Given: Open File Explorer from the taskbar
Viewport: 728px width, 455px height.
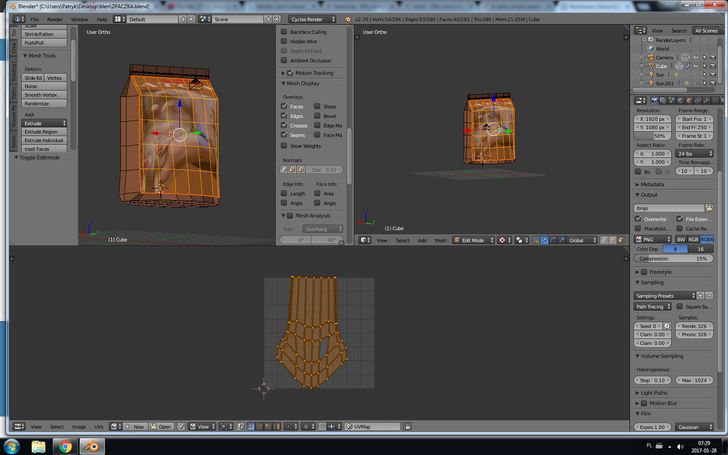Looking at the screenshot, I should click(39, 447).
